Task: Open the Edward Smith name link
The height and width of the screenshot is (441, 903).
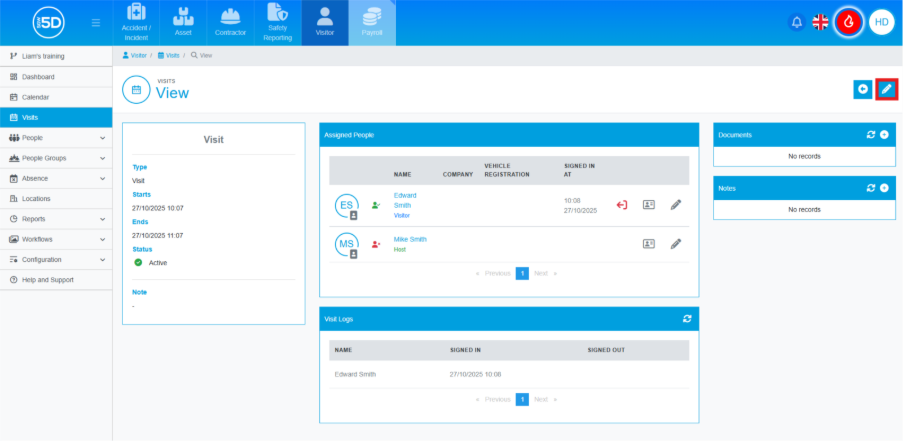Action: click(x=405, y=200)
